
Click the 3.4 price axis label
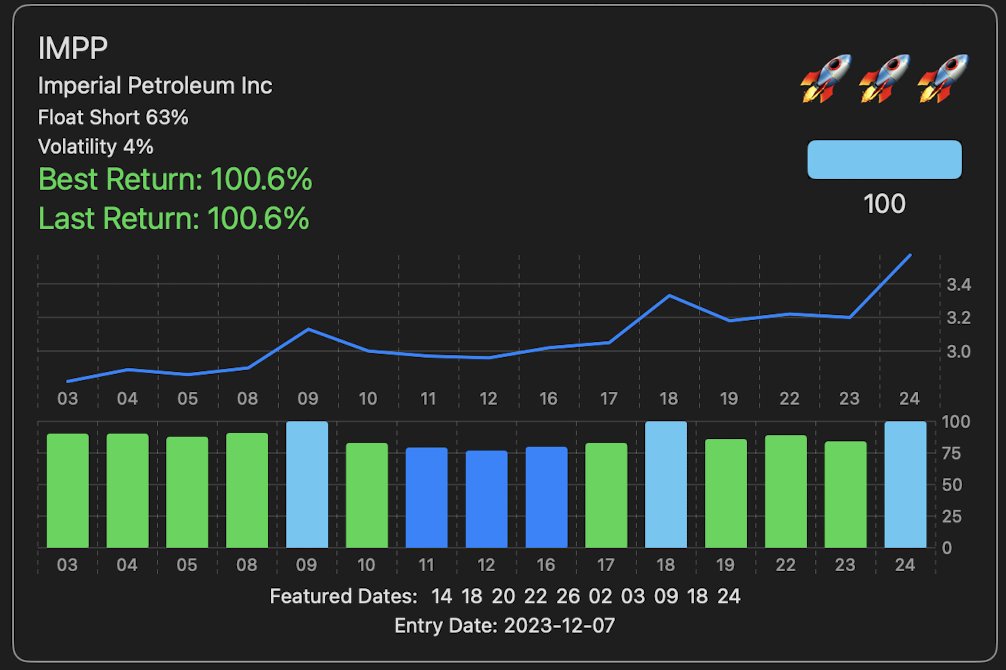[959, 284]
